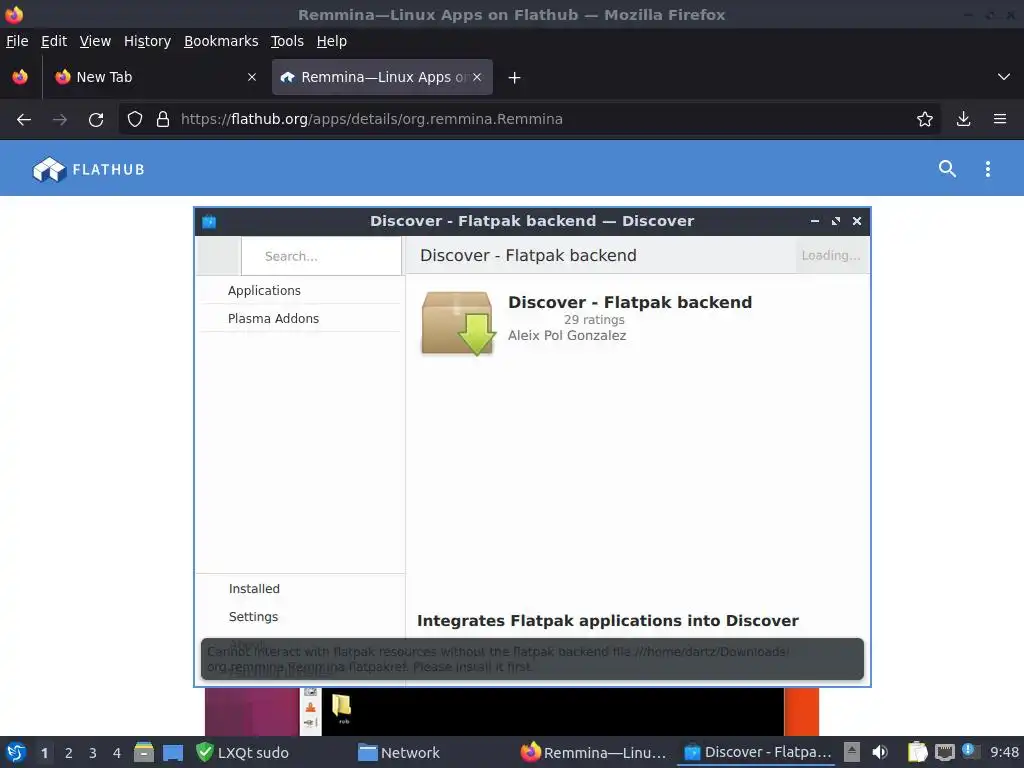Viewport: 1024px width, 768px height.
Task: Open the View menu in Firefox
Action: point(95,41)
